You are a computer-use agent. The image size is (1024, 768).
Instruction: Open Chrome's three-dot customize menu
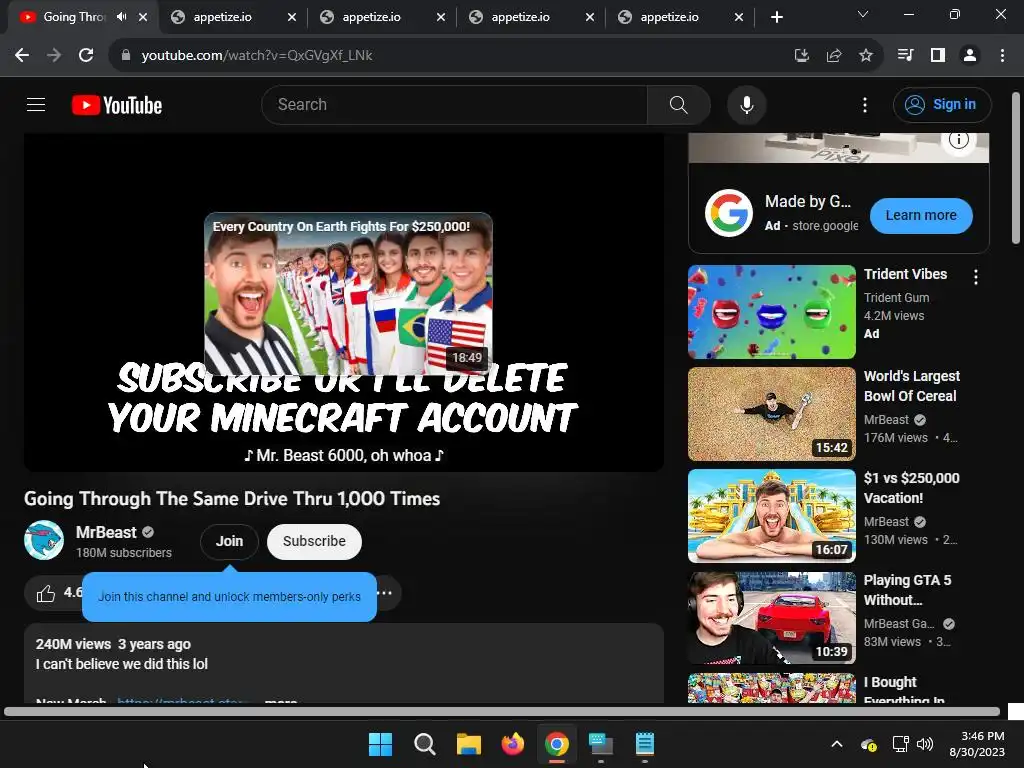click(x=1002, y=56)
